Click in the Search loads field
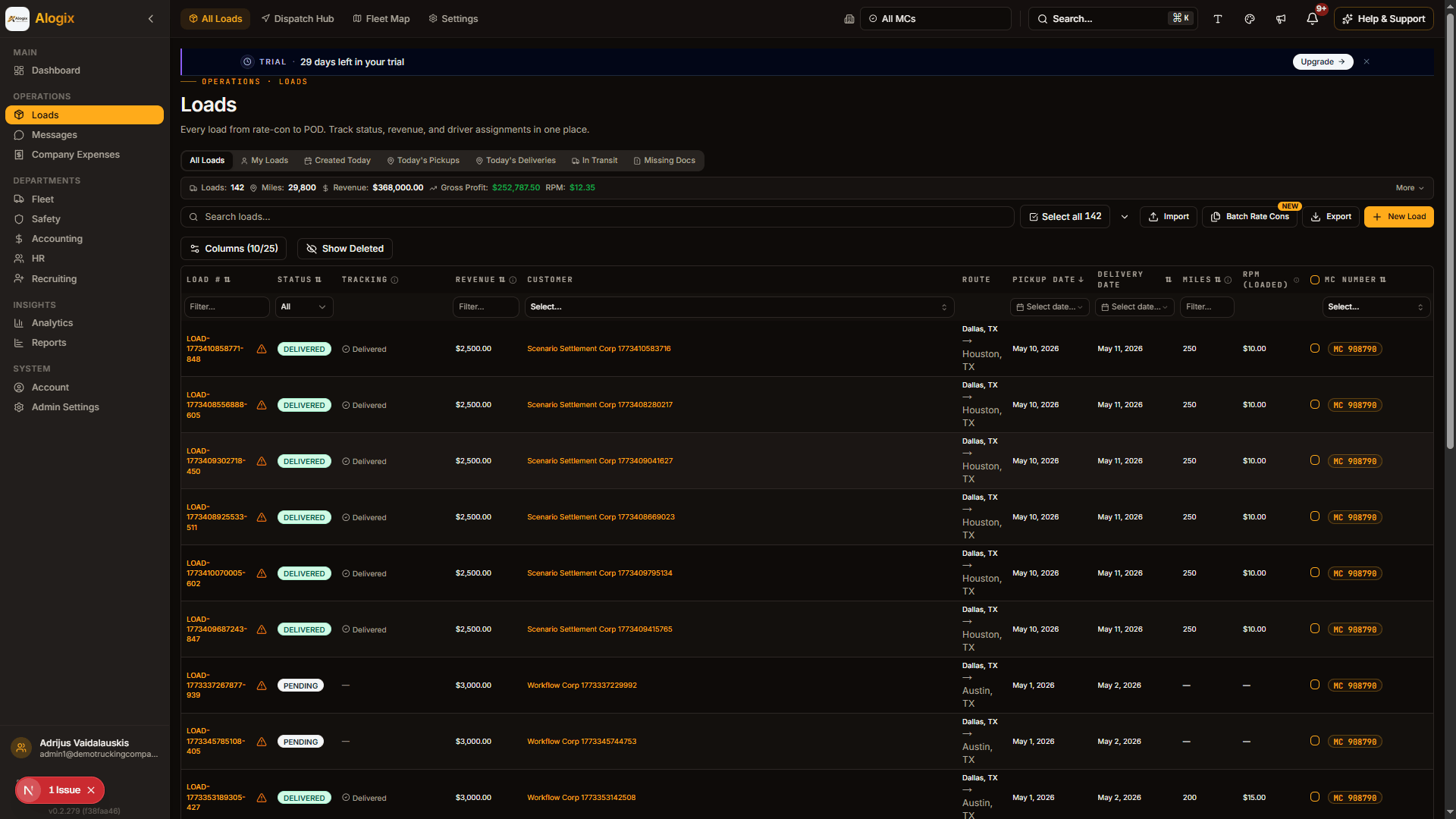Image resolution: width=1456 pixels, height=819 pixels. [598, 217]
